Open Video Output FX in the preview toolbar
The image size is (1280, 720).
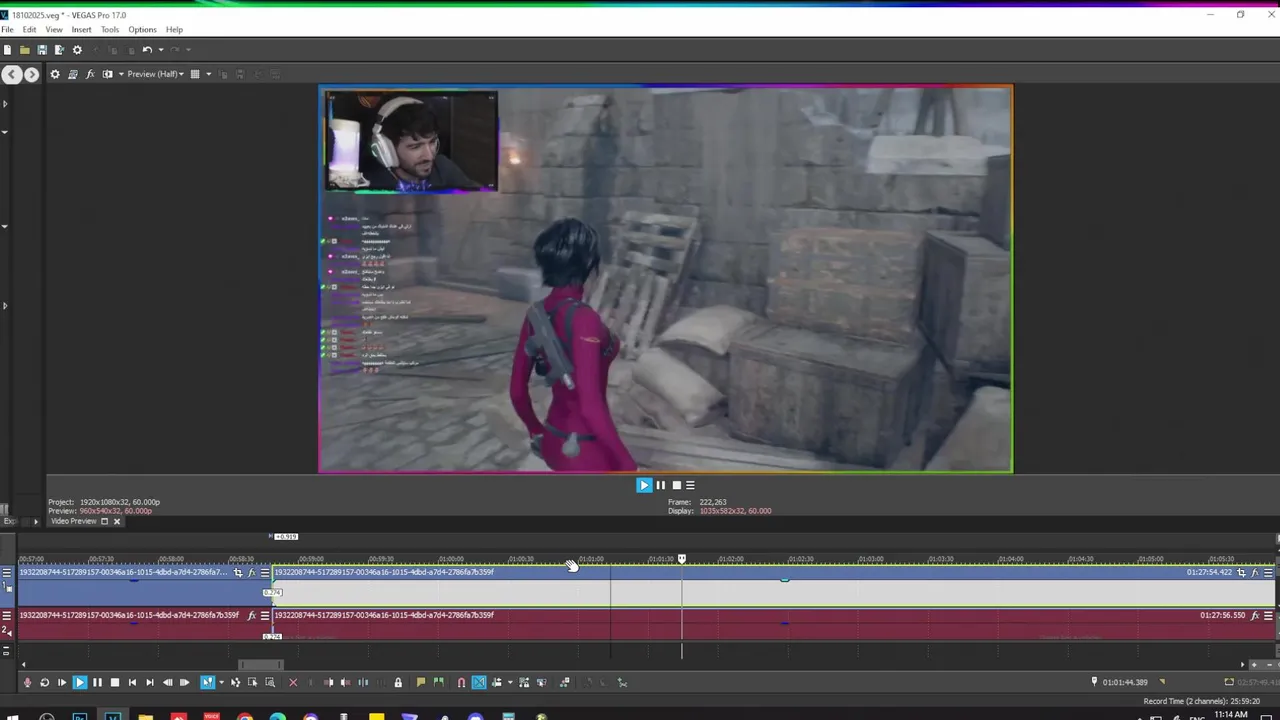tap(90, 74)
